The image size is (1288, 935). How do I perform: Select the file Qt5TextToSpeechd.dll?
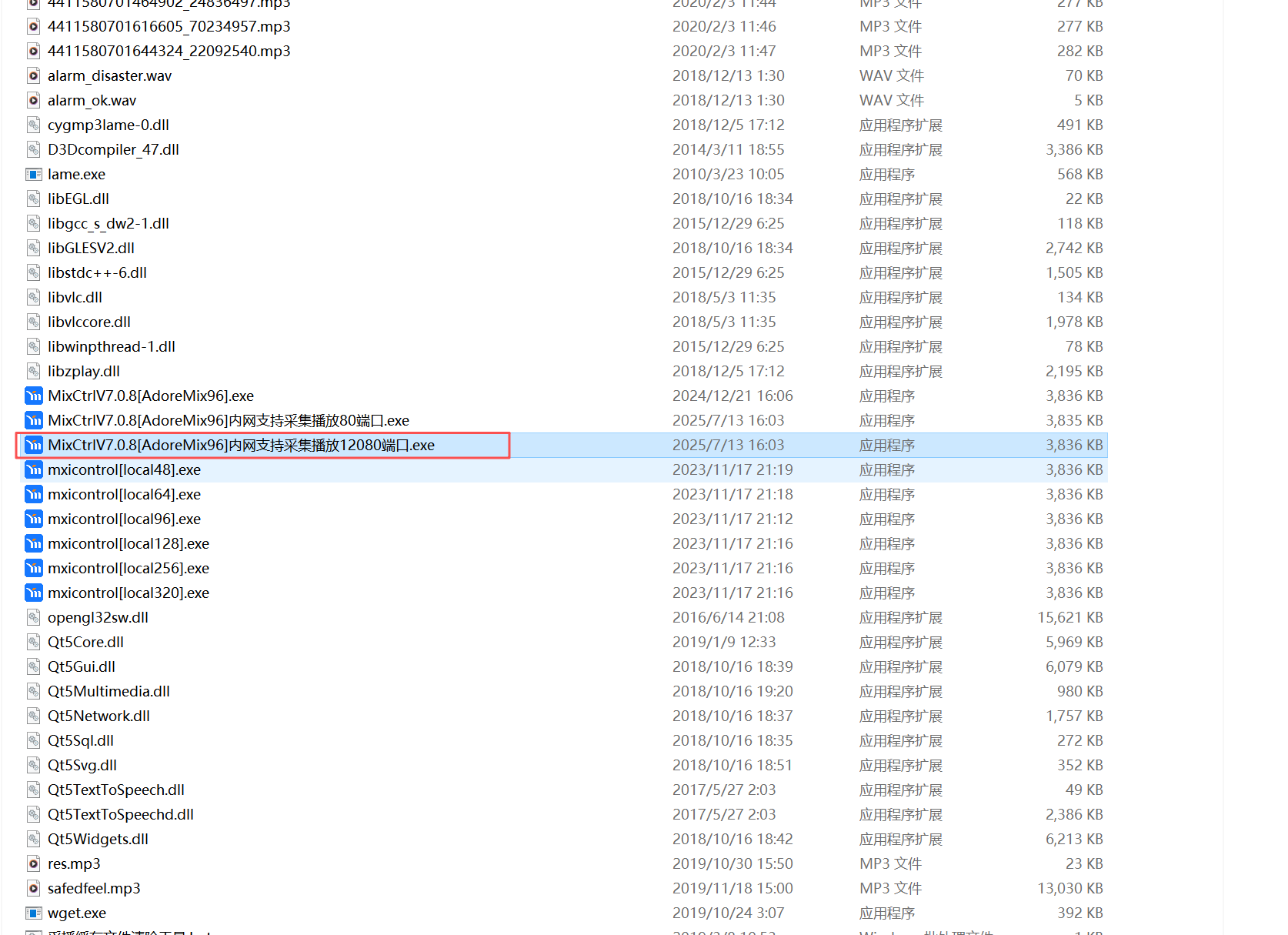(121, 815)
